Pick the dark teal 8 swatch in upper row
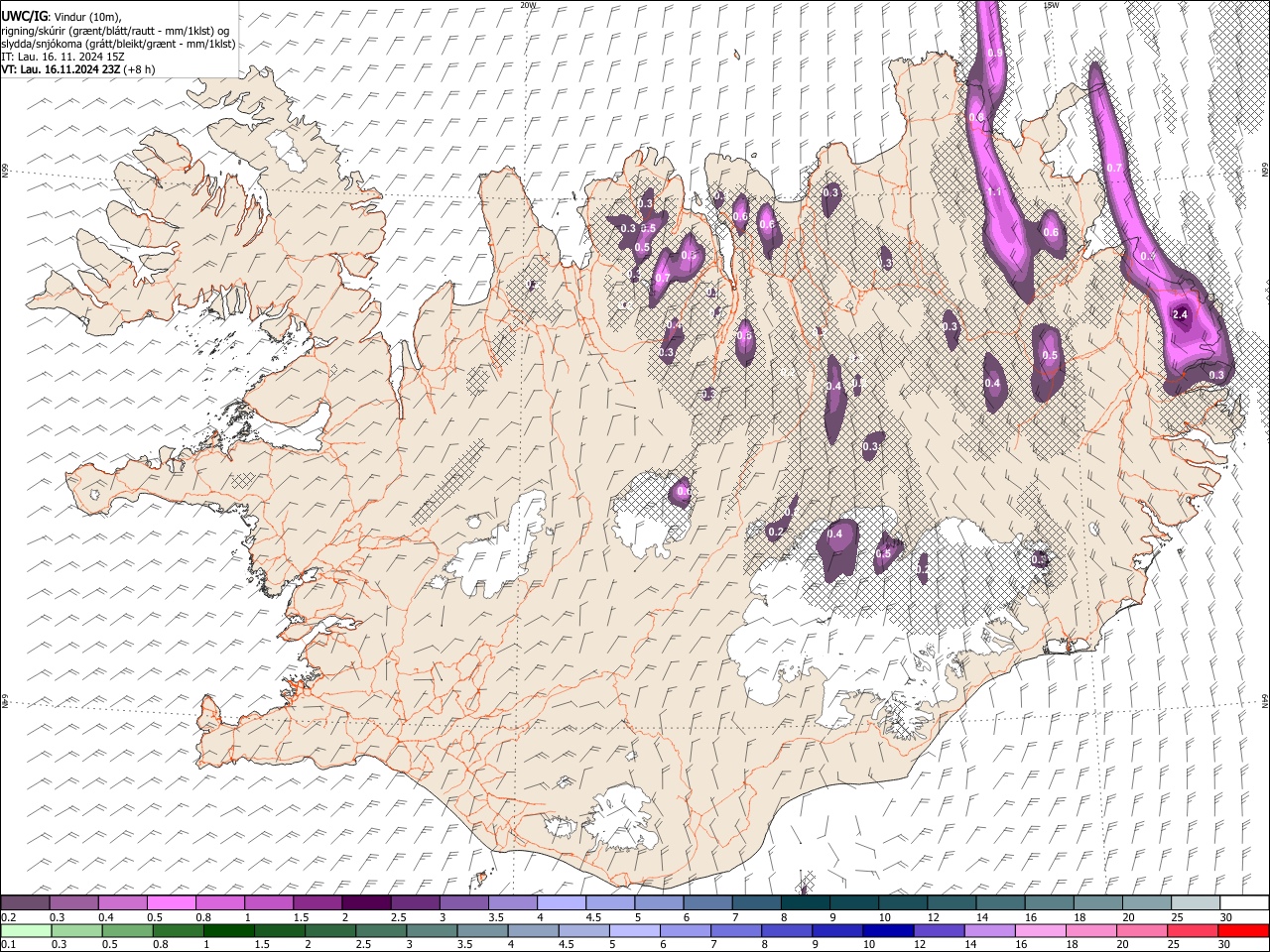The width and height of the screenshot is (1270, 952). (x=806, y=902)
